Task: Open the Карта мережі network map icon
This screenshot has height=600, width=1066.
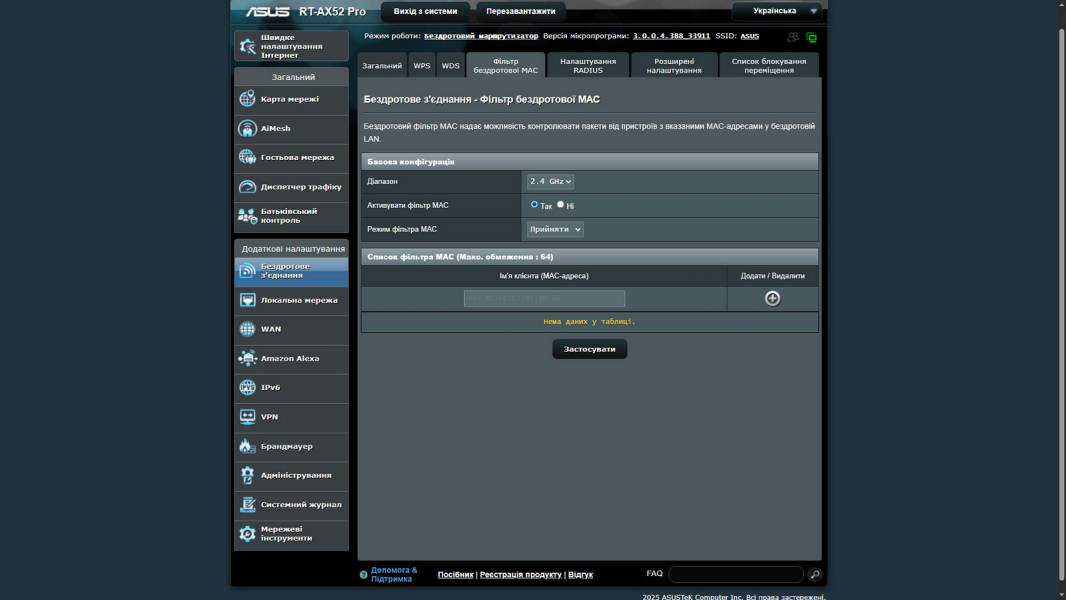Action: coord(248,99)
